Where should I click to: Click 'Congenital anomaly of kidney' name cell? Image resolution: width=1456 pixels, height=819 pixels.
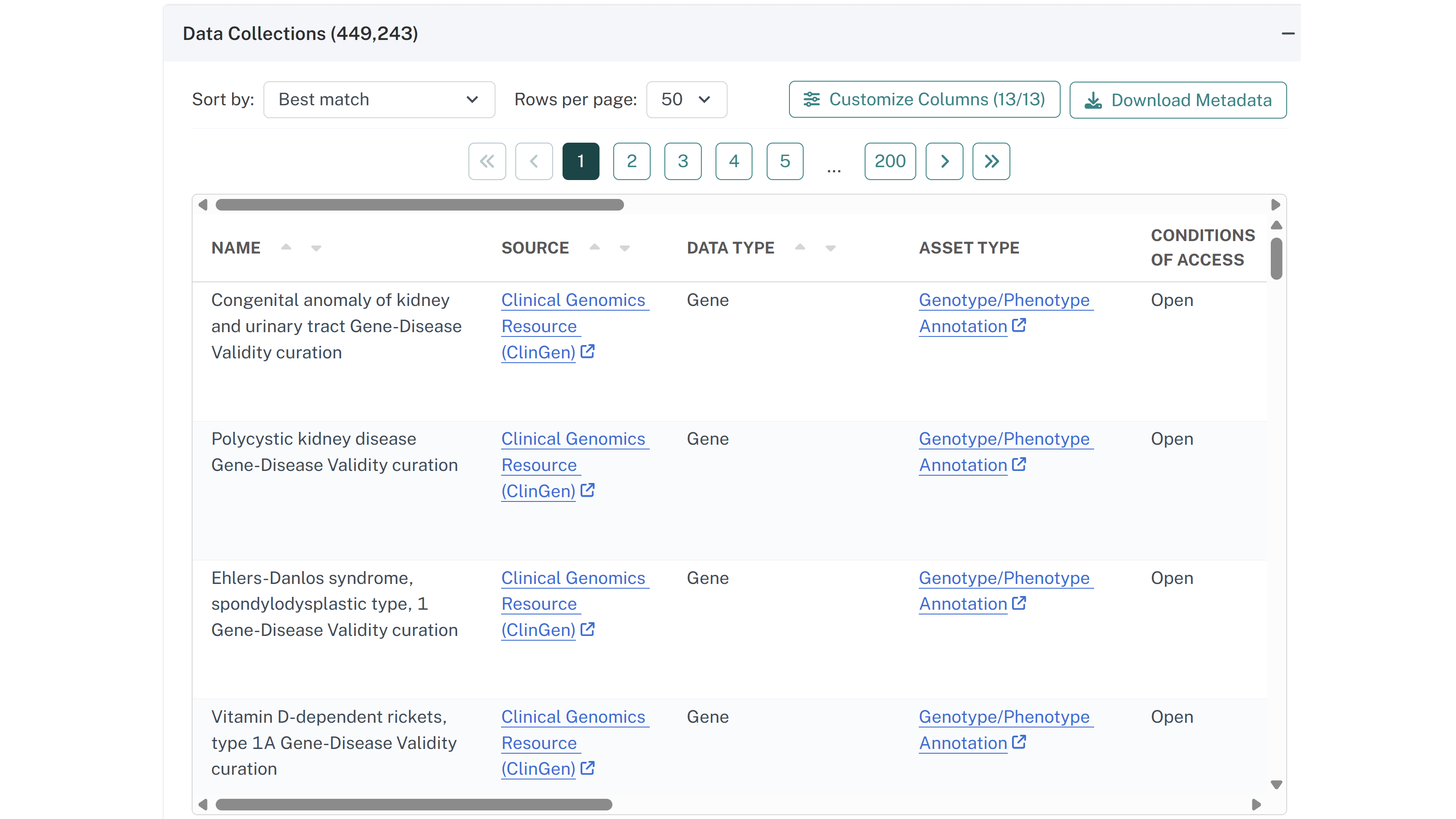click(336, 326)
